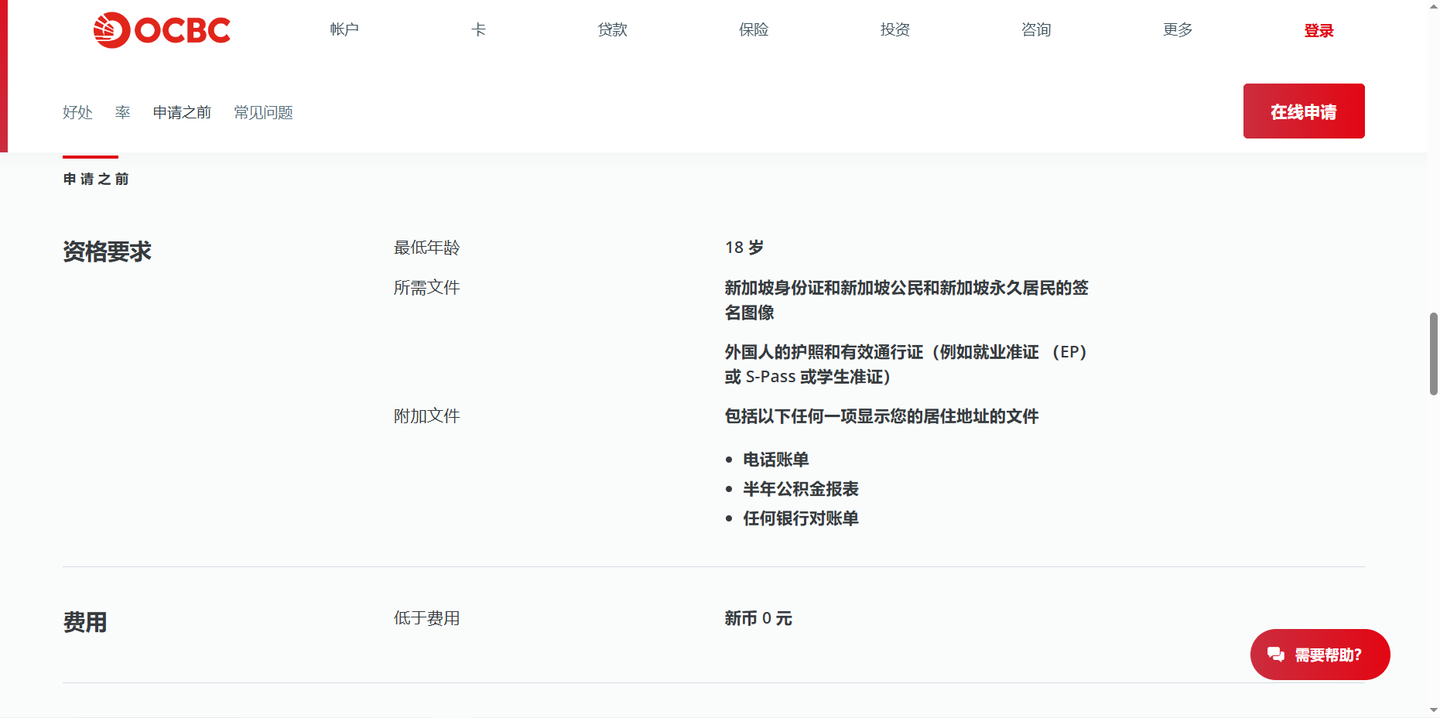Viewport: 1440px width, 718px height.
Task: Click the OCBC logo
Action: click(160, 30)
